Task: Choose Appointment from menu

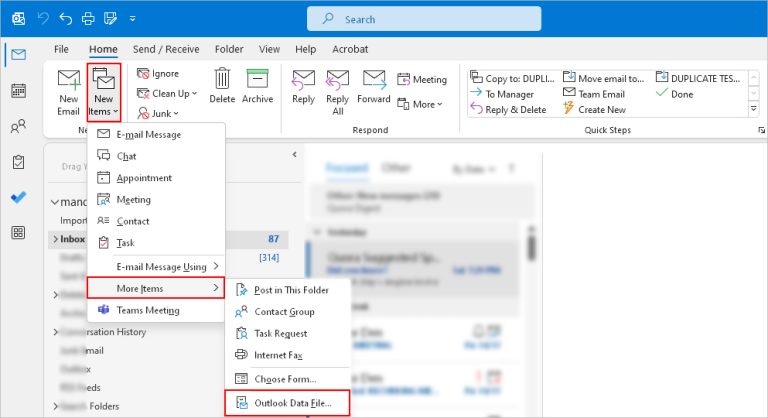Action: coord(156,177)
